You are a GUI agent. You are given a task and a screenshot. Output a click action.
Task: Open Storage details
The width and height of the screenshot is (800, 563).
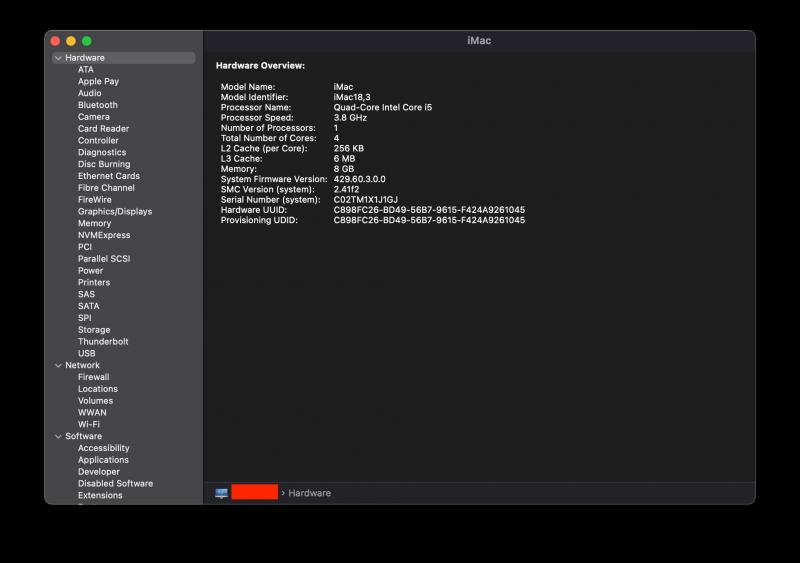(x=94, y=330)
